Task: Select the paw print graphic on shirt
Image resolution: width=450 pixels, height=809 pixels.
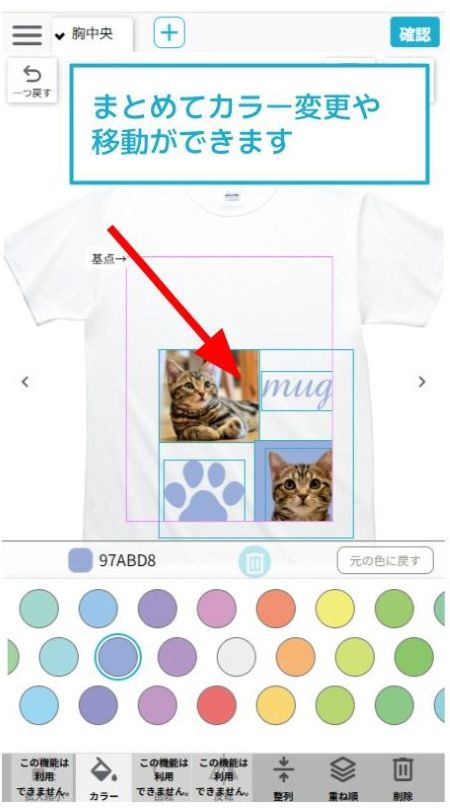Action: (x=204, y=491)
